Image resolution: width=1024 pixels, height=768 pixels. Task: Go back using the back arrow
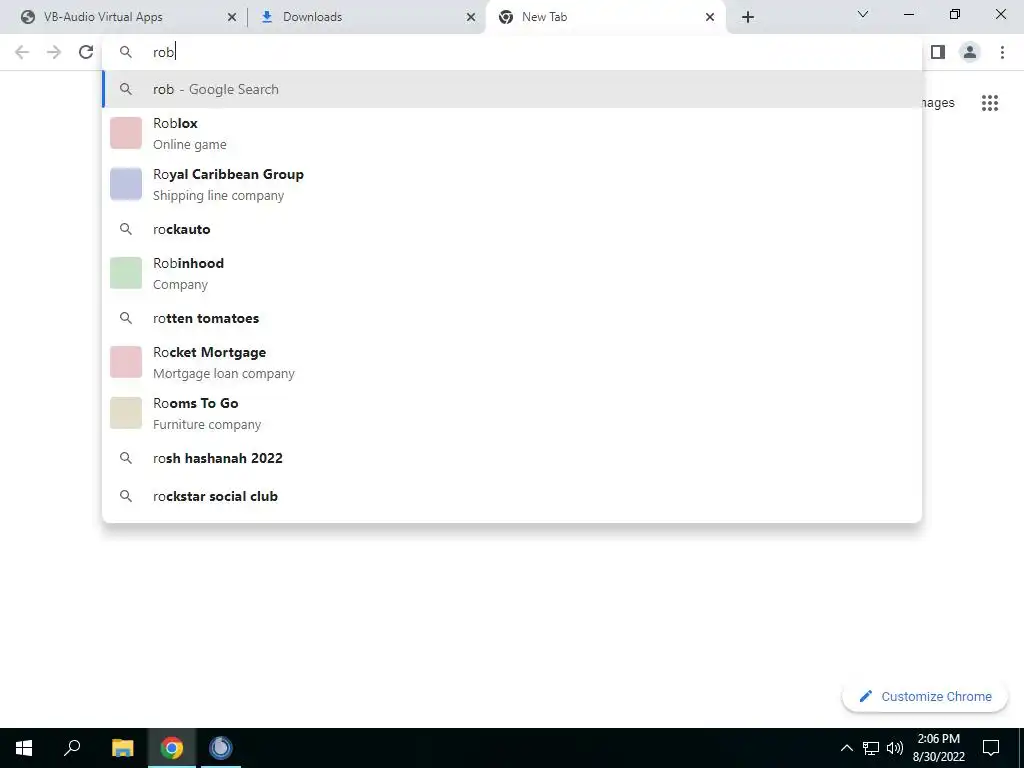22,52
